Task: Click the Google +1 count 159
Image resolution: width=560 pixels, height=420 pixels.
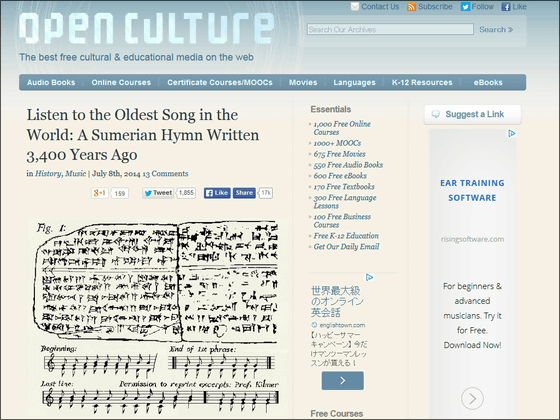Action: (120, 194)
